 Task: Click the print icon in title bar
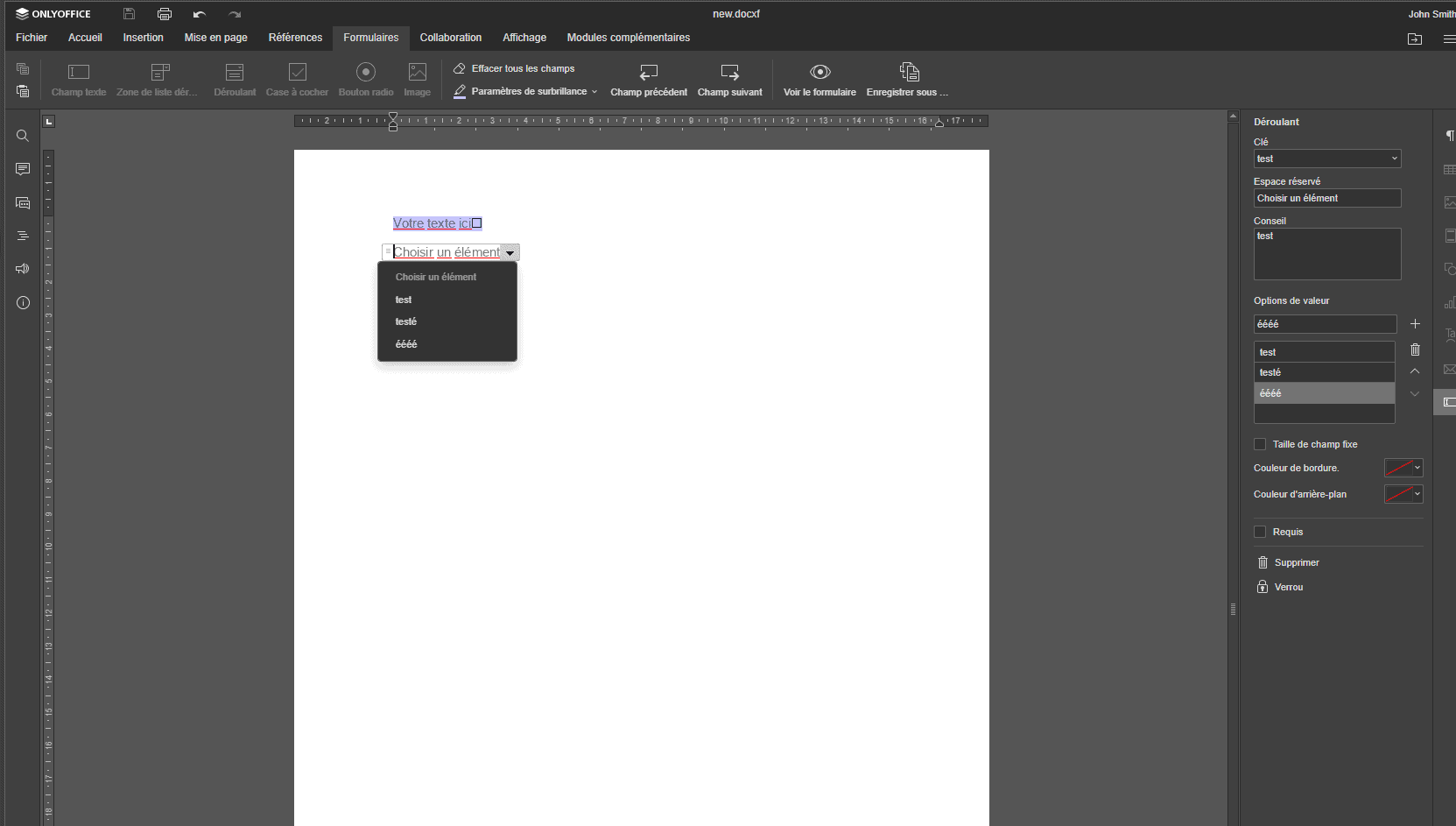point(164,14)
